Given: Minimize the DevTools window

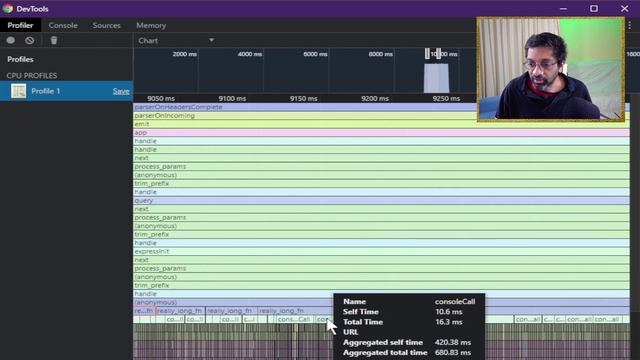Looking at the screenshot, I should click(x=563, y=9).
